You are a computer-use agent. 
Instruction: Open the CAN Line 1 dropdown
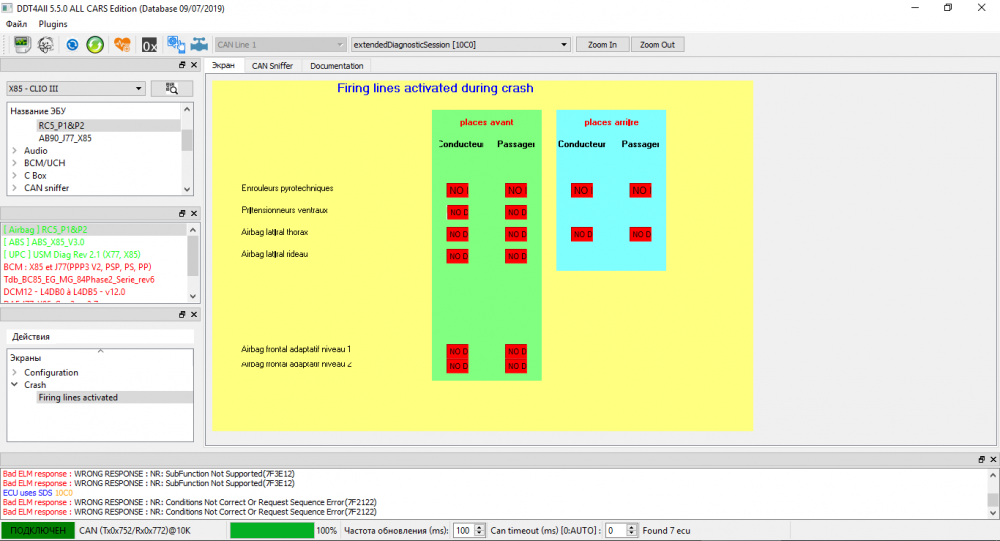coord(281,45)
